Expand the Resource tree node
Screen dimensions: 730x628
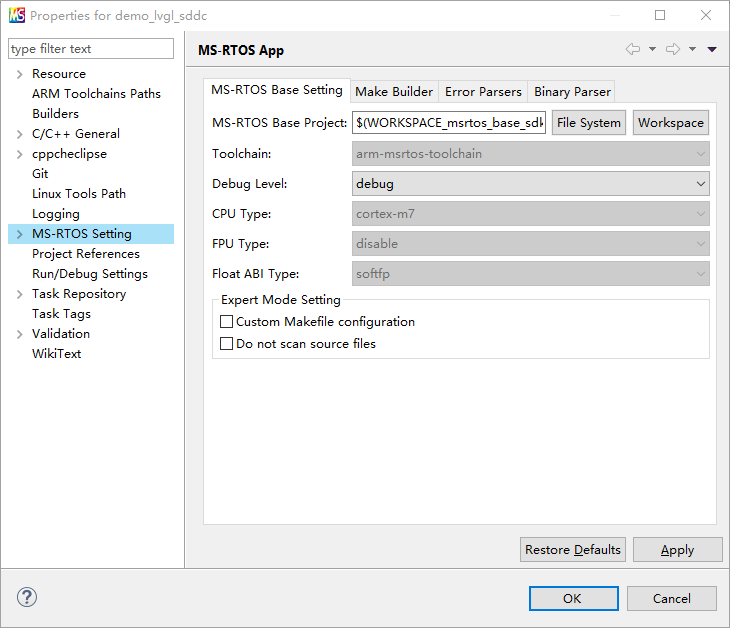point(19,74)
